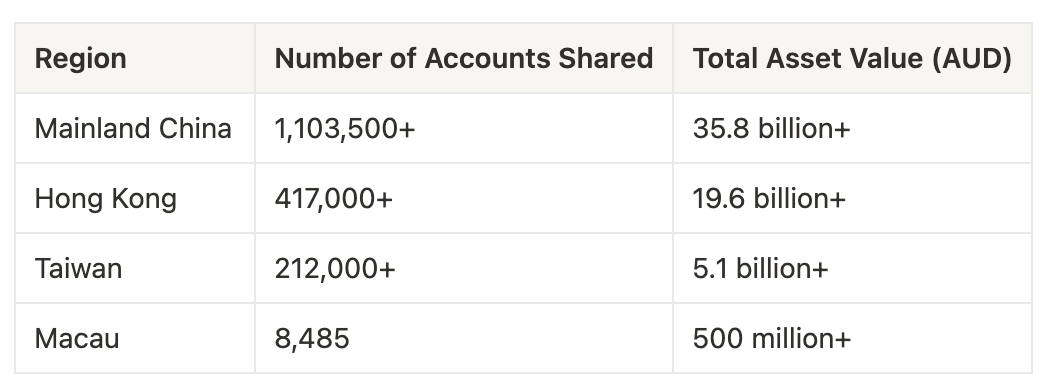Click the 19.6 billion+ value cell
The image size is (1042, 384).
tap(853, 198)
